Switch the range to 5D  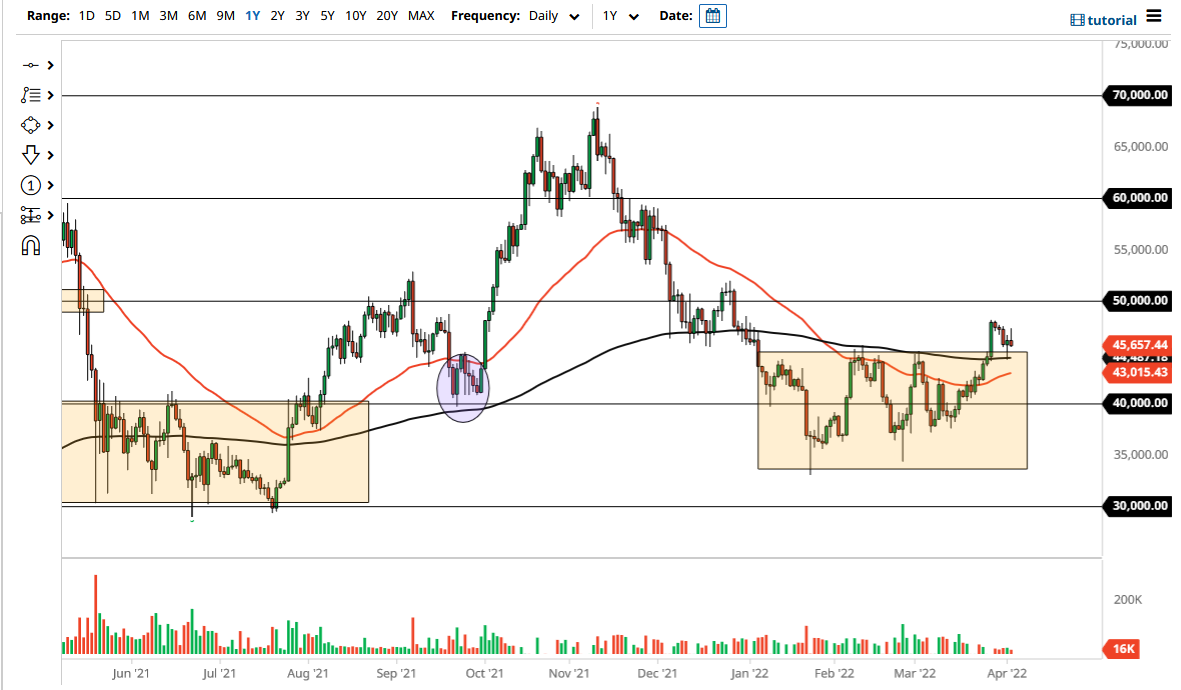(x=112, y=16)
